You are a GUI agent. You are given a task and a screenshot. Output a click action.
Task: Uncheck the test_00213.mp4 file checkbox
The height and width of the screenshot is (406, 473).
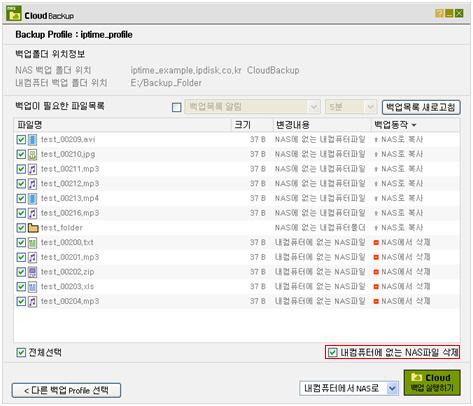pos(21,199)
